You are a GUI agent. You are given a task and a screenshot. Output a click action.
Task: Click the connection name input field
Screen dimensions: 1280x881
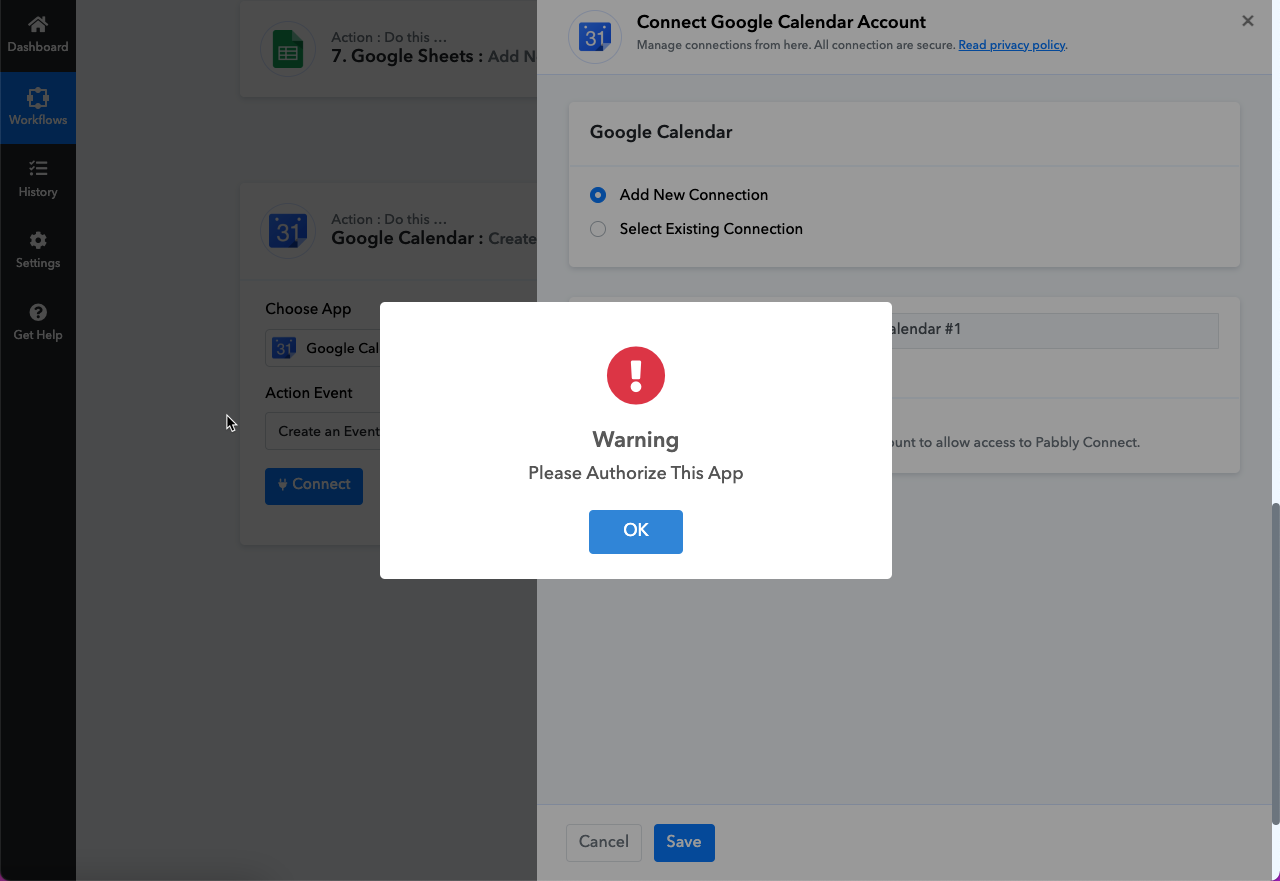pyautogui.click(x=1055, y=330)
